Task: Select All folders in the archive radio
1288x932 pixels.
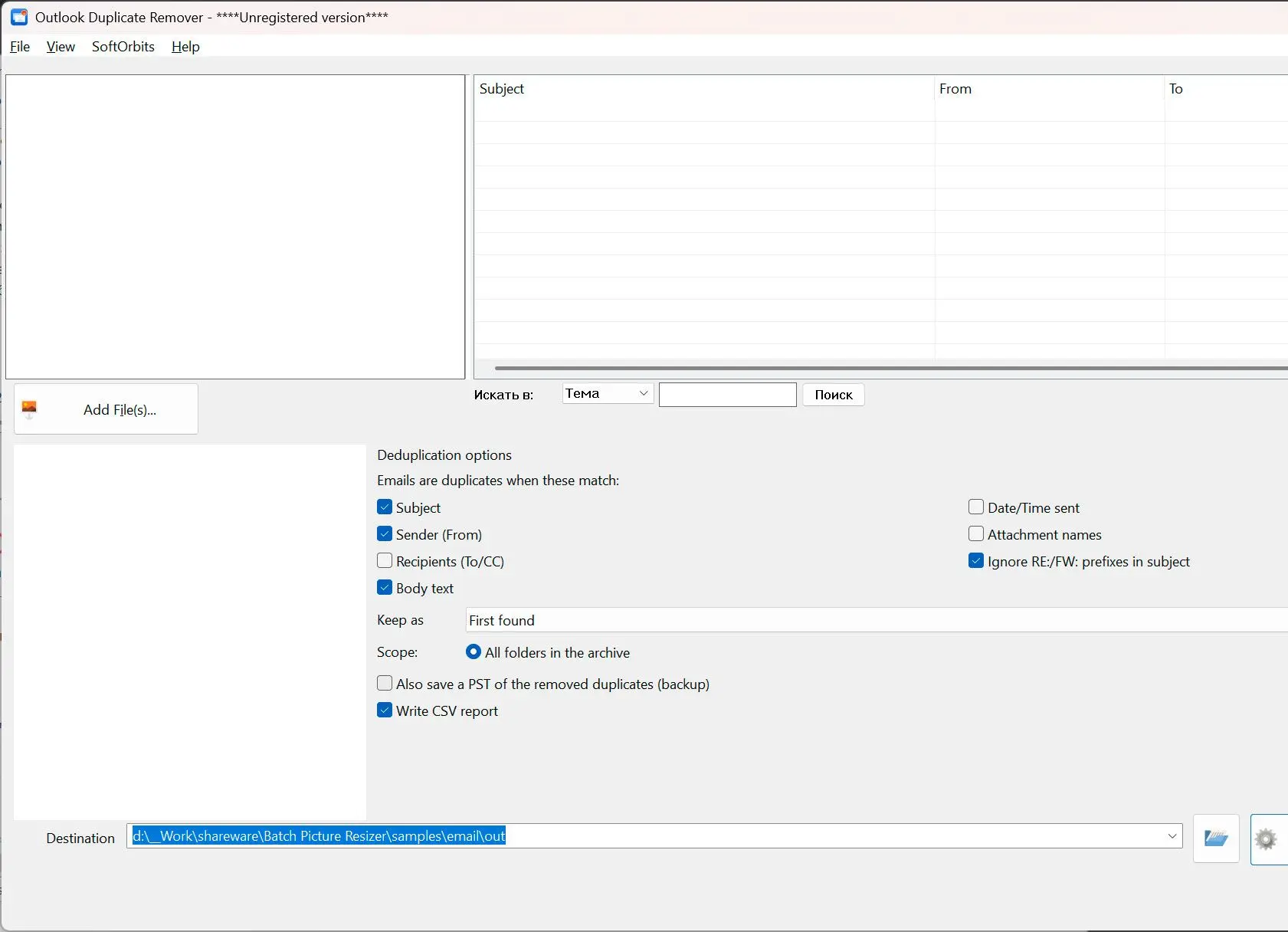Action: tap(474, 652)
